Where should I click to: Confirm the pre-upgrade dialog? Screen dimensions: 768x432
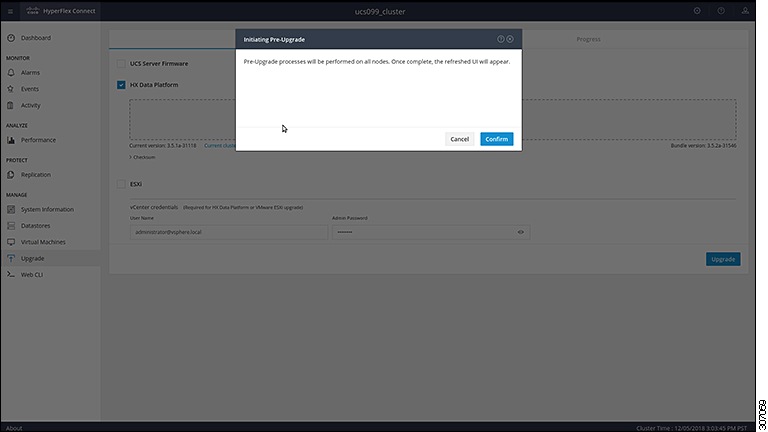(x=496, y=139)
